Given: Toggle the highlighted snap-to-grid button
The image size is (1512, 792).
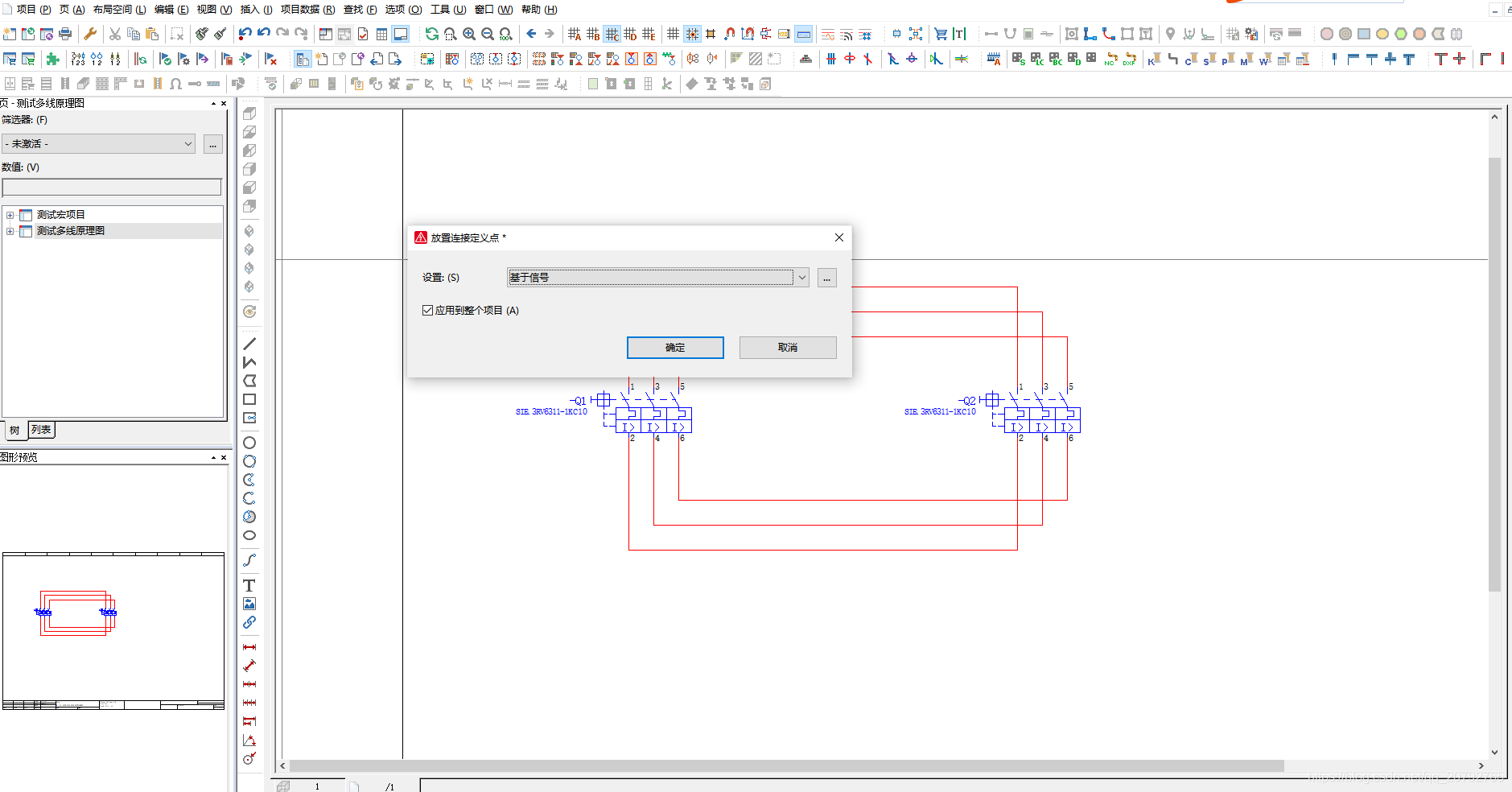Looking at the screenshot, I should pyautogui.click(x=692, y=34).
